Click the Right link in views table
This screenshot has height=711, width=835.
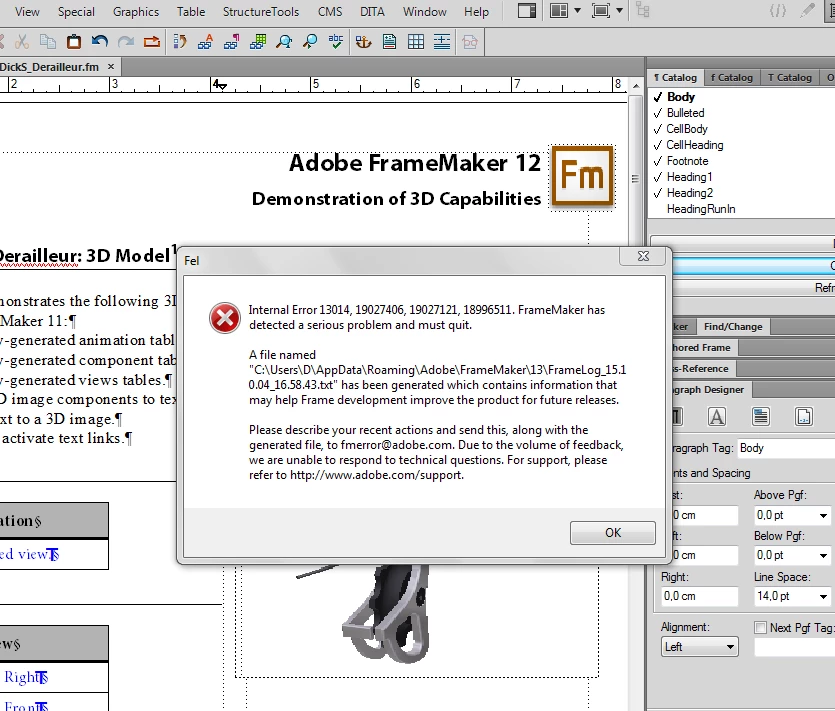[x=23, y=677]
